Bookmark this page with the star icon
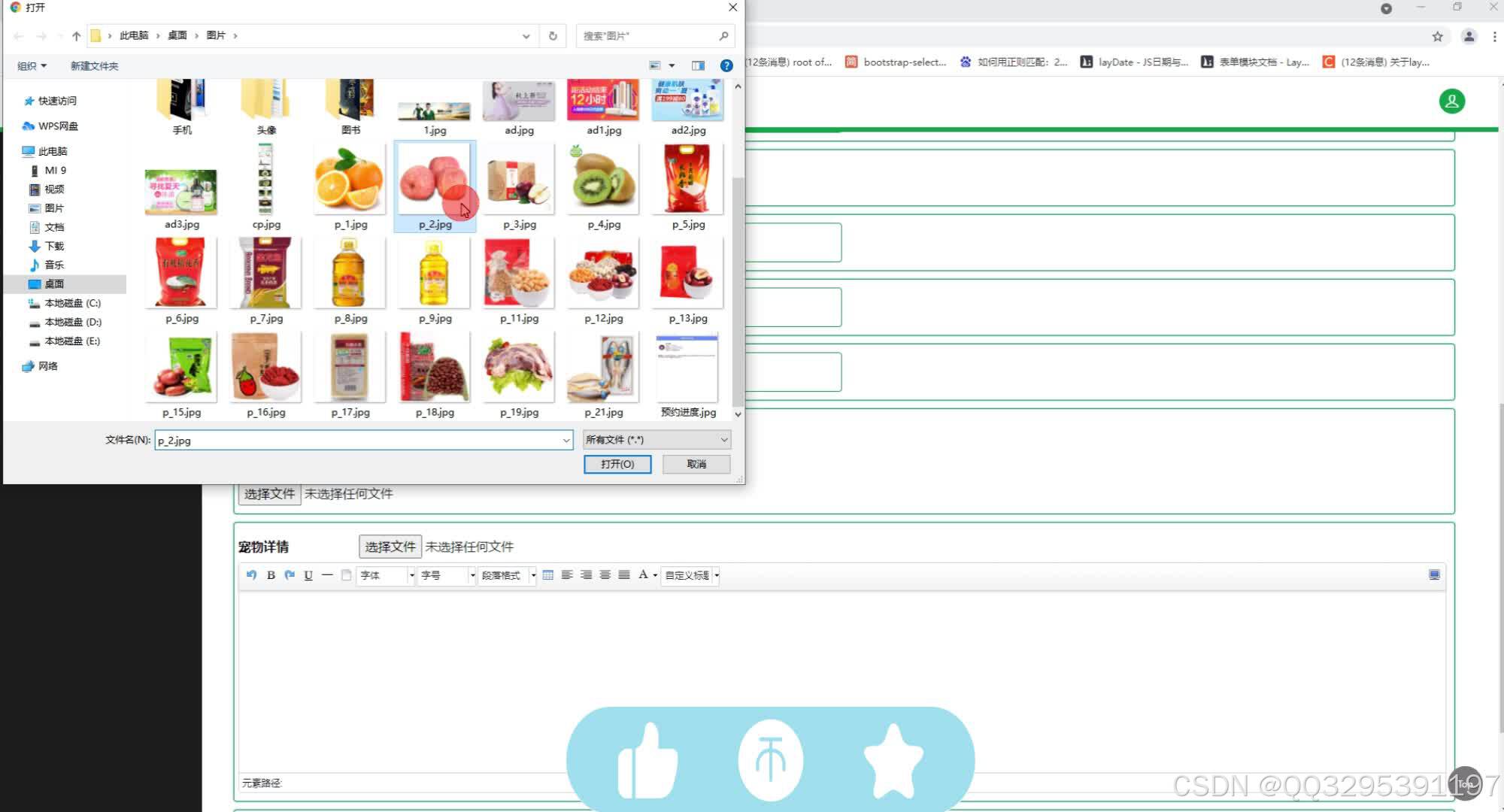 coord(1437,36)
